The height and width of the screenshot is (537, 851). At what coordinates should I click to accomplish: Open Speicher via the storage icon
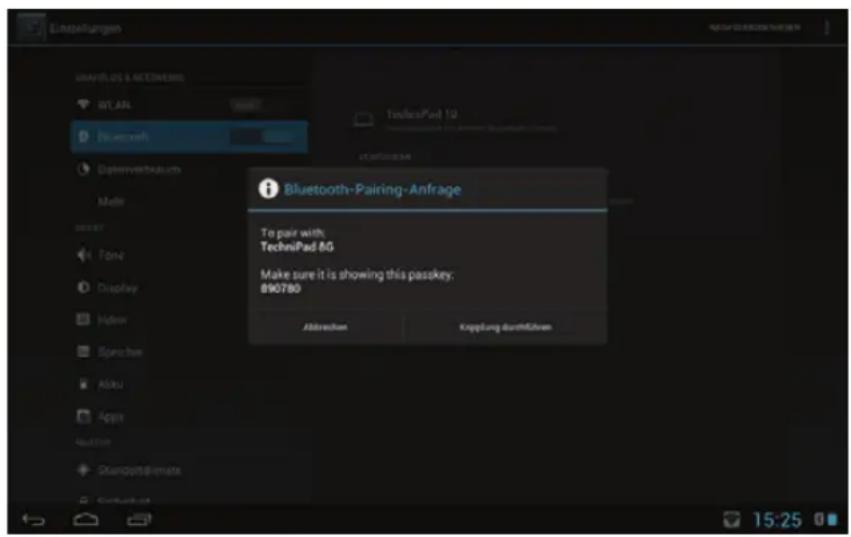tap(83, 351)
